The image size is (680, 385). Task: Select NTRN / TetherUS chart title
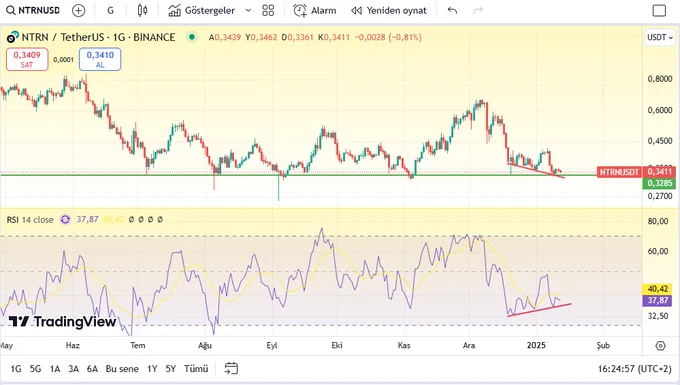pos(98,37)
